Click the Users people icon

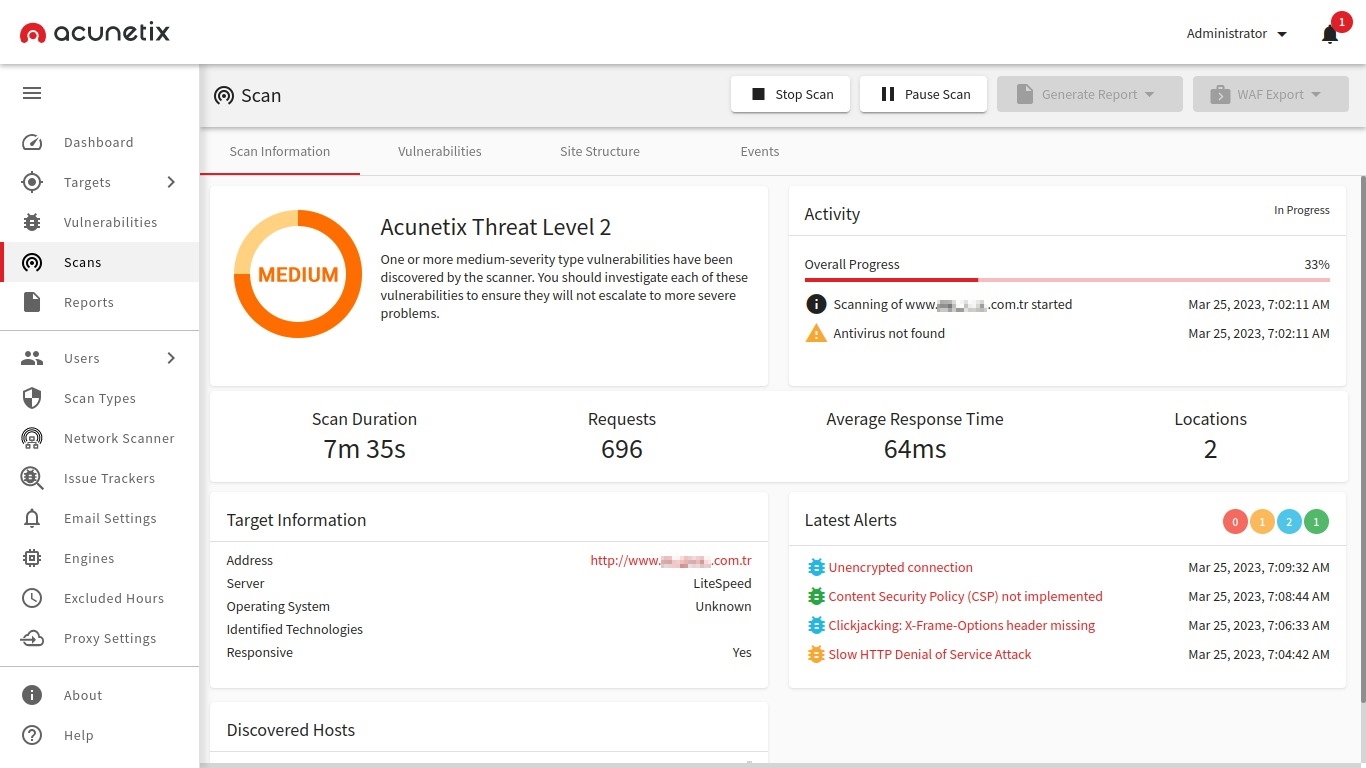coord(32,358)
